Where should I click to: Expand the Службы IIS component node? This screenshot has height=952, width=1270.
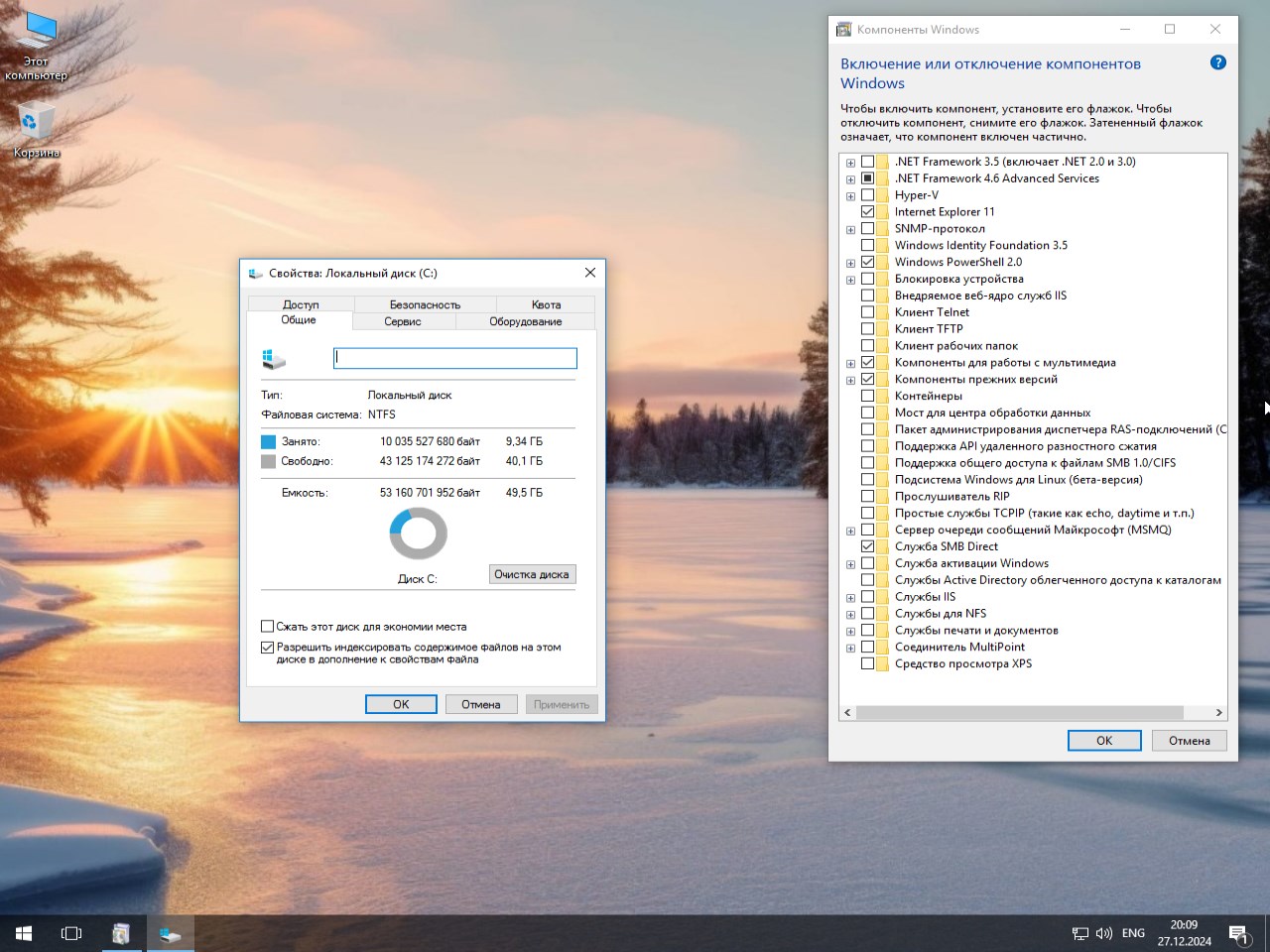(x=850, y=598)
